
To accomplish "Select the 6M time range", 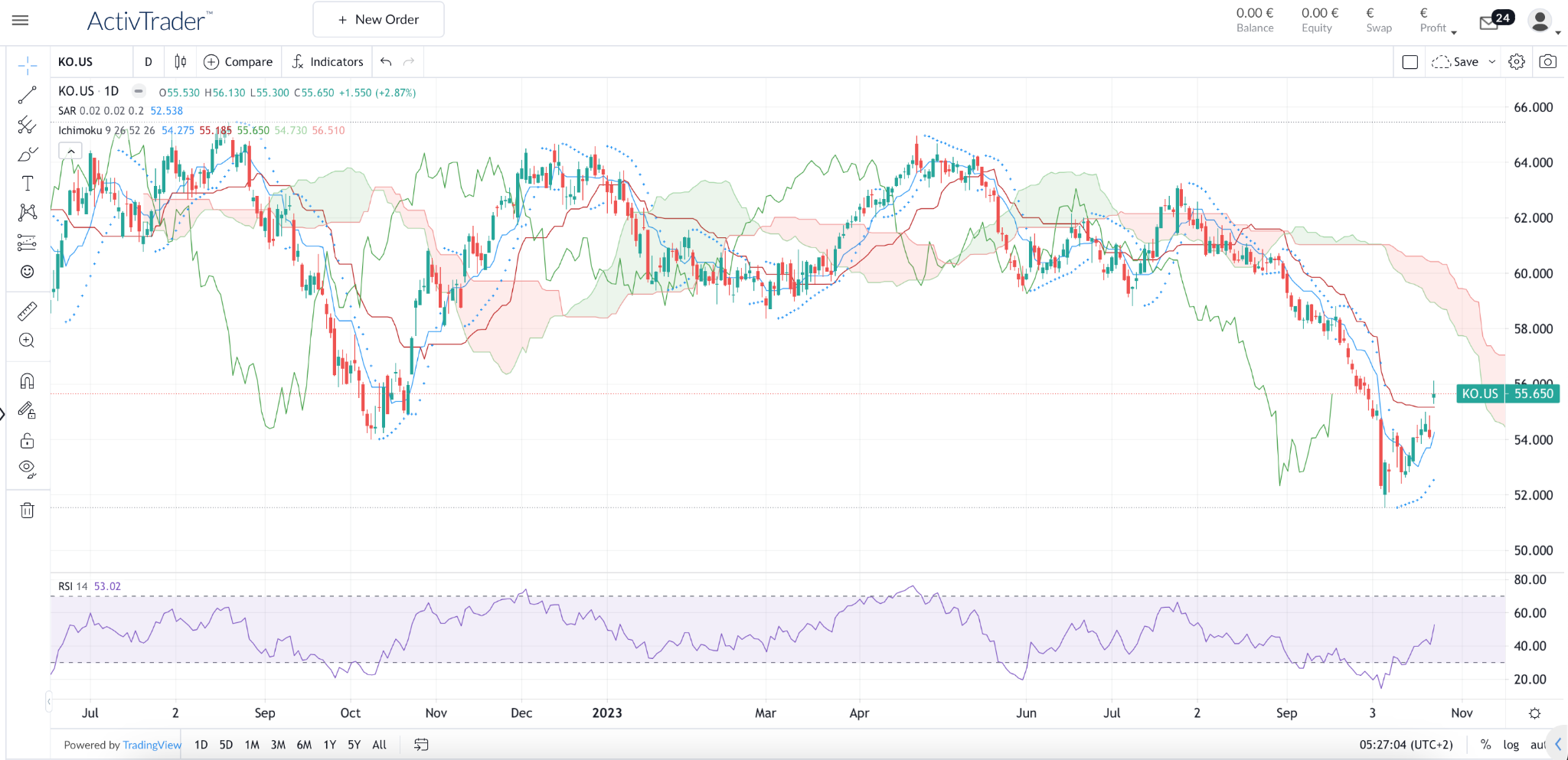I will [304, 745].
